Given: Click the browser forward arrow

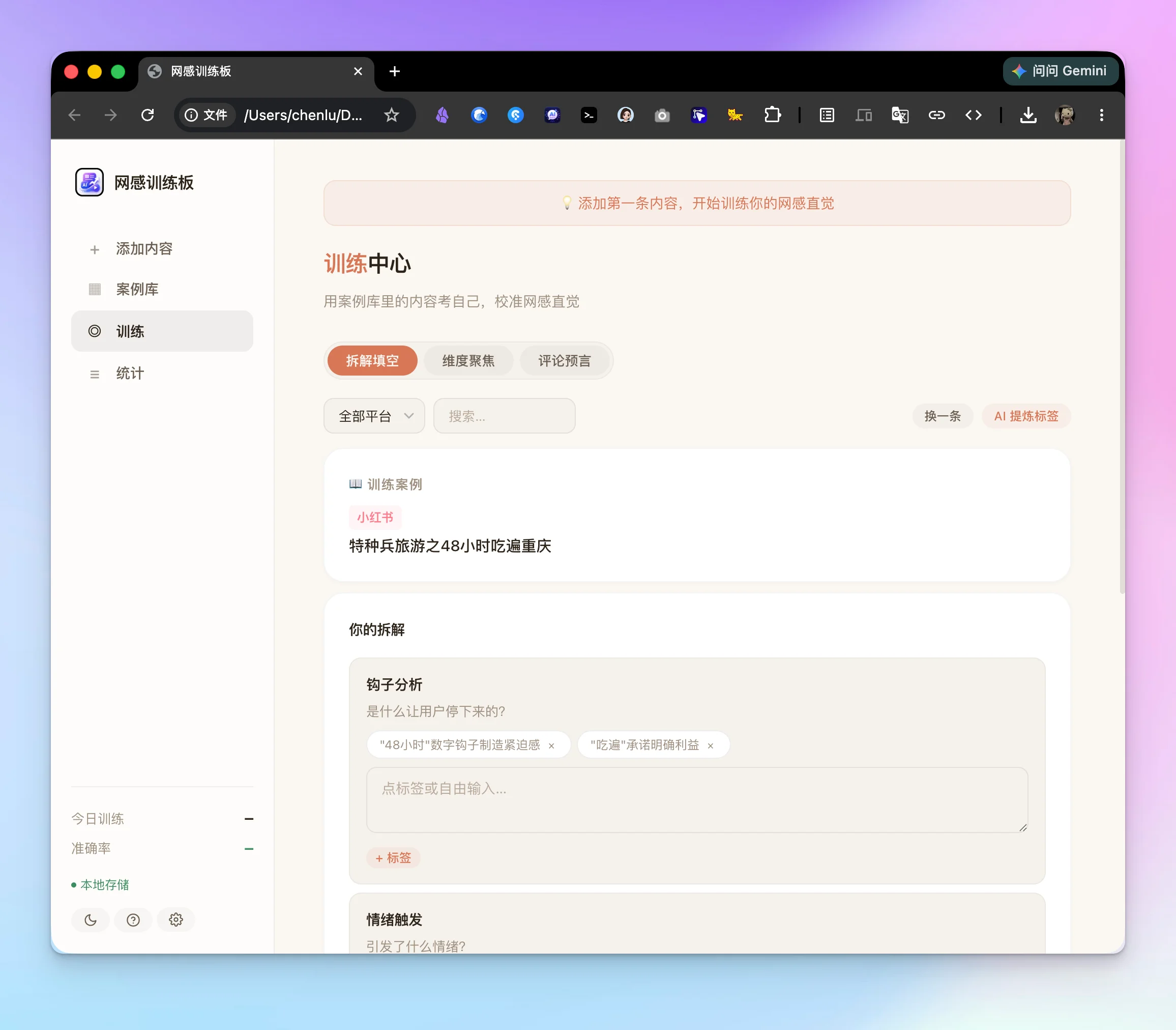Looking at the screenshot, I should click(111, 115).
